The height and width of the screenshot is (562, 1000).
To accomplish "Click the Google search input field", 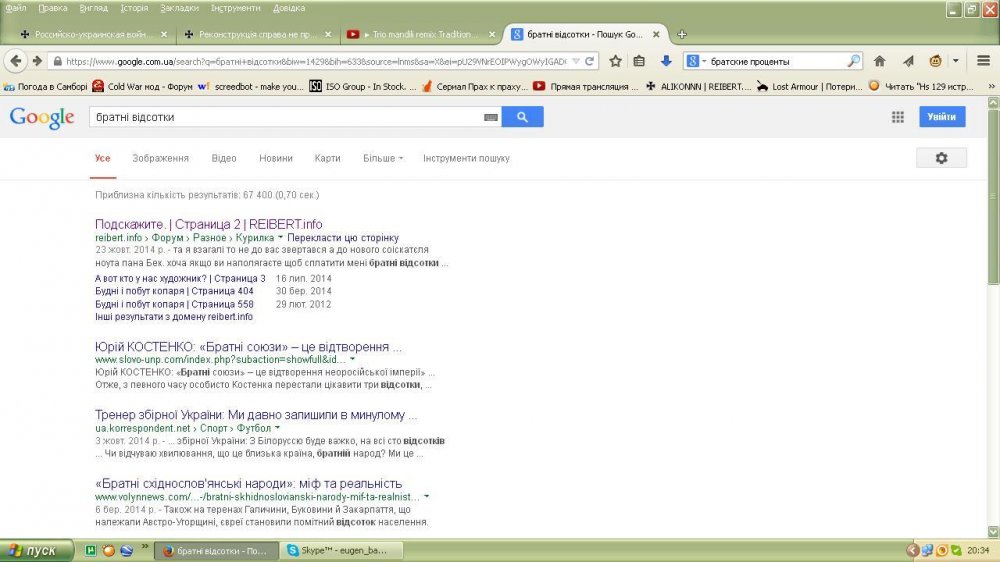I will 285,118.
